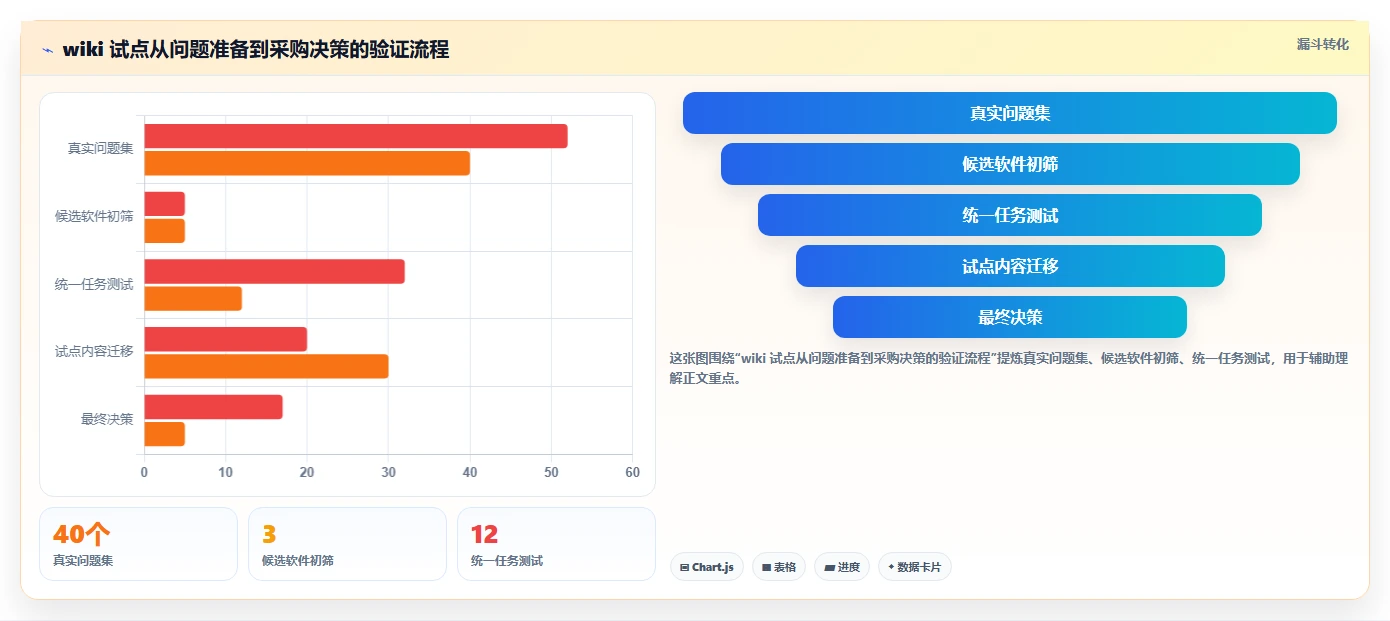
Task: Open the 40个 真实问题集 stat card
Action: (x=138, y=544)
